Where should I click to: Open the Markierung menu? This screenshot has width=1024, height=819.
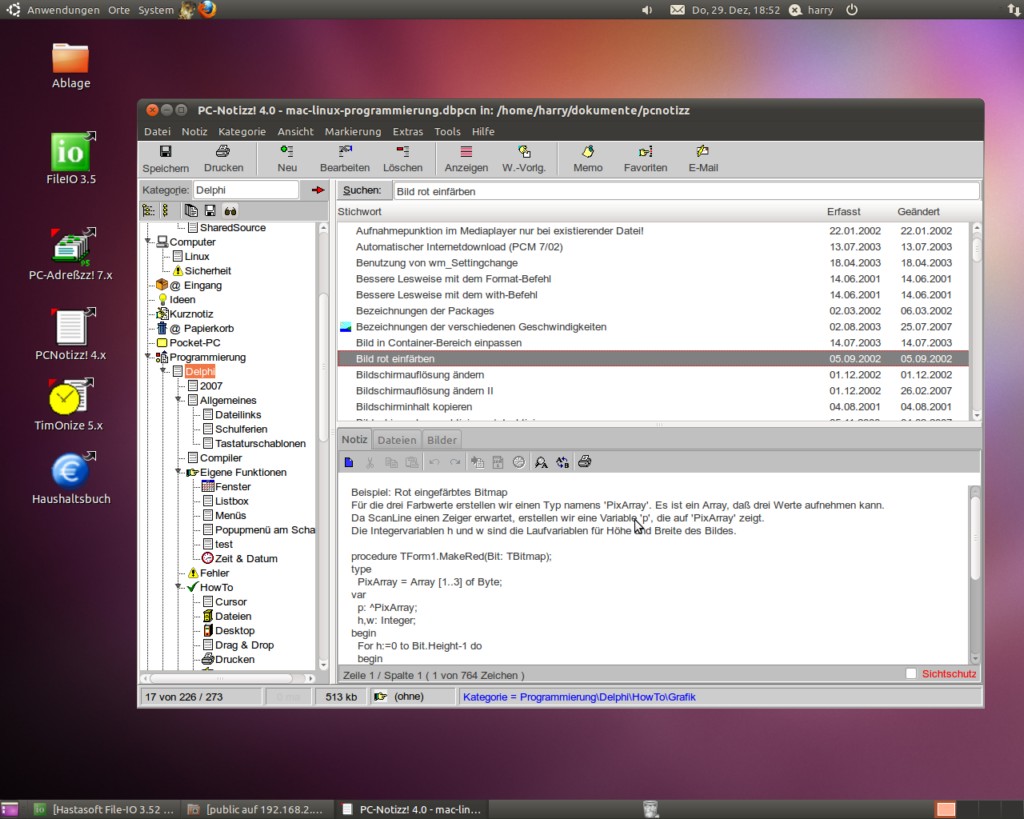[x=353, y=131]
